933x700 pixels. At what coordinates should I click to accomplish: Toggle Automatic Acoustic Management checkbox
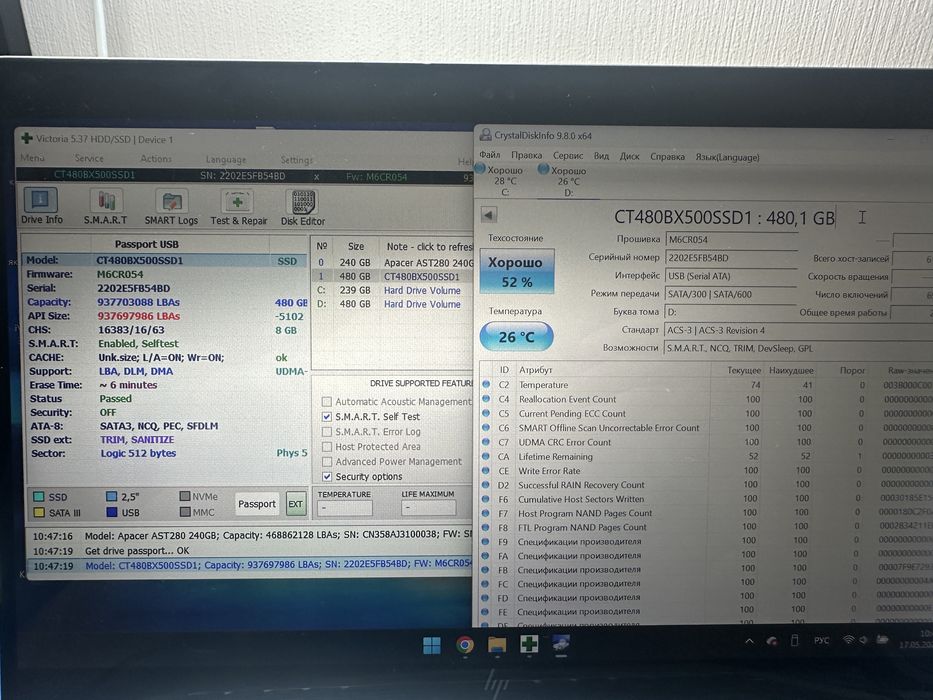327,402
